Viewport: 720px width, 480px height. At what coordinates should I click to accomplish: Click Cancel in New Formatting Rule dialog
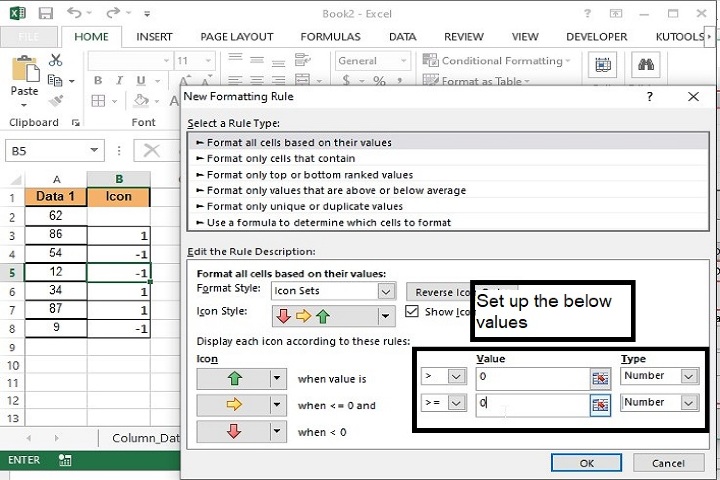click(x=668, y=463)
